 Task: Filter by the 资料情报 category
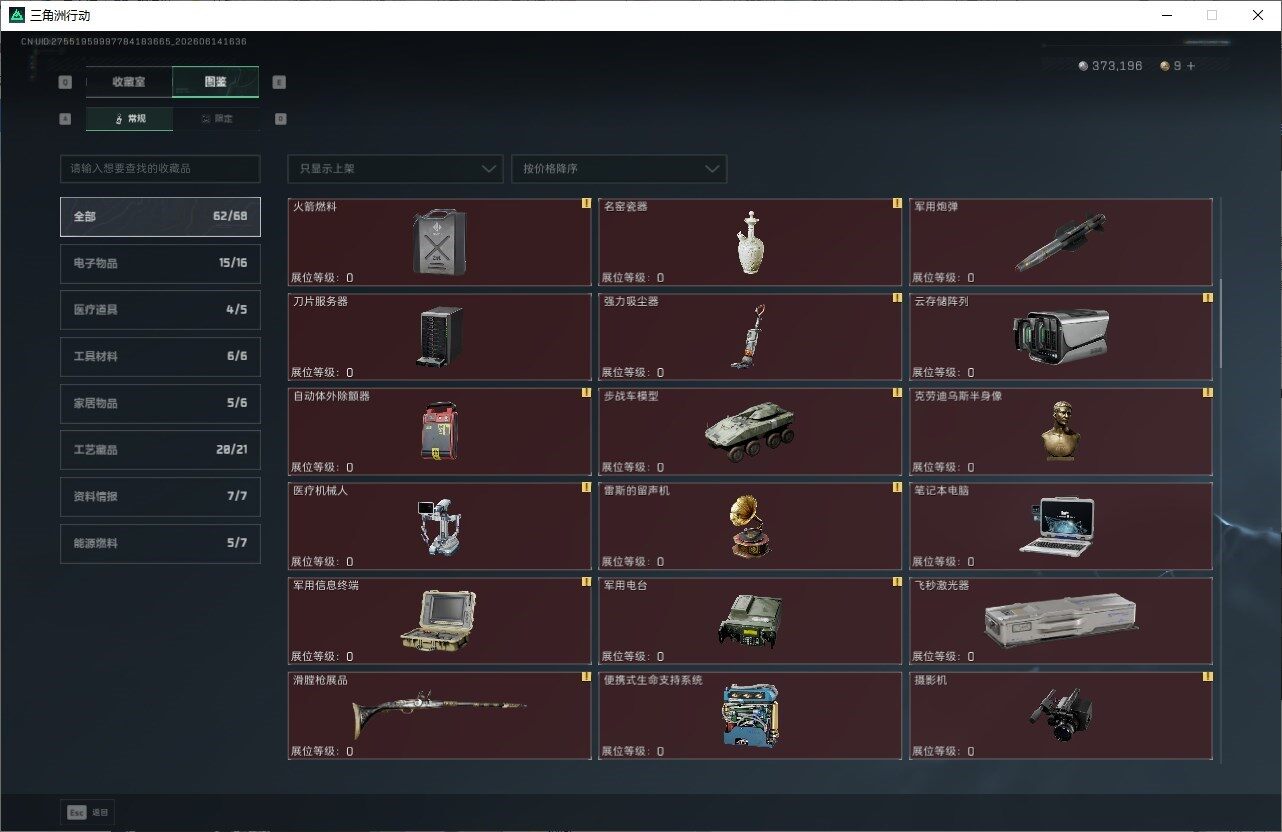[160, 496]
